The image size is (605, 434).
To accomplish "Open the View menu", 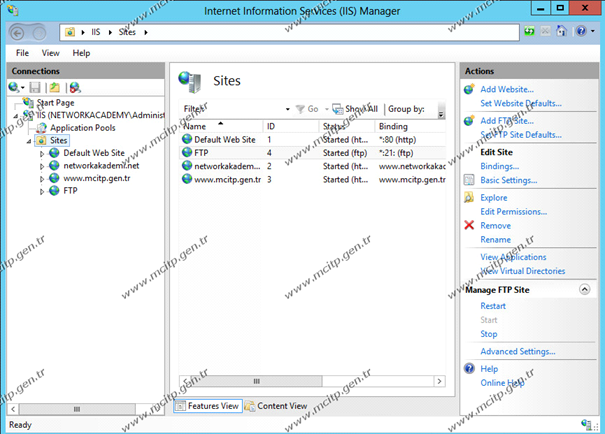I will 51,53.
